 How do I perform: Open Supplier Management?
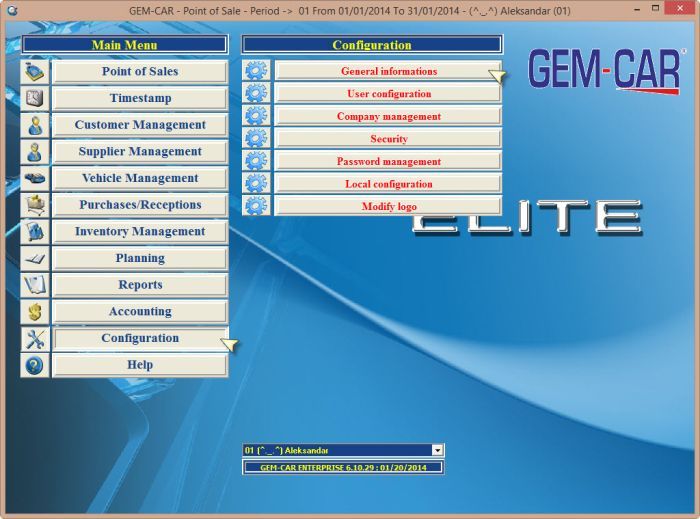(140, 152)
